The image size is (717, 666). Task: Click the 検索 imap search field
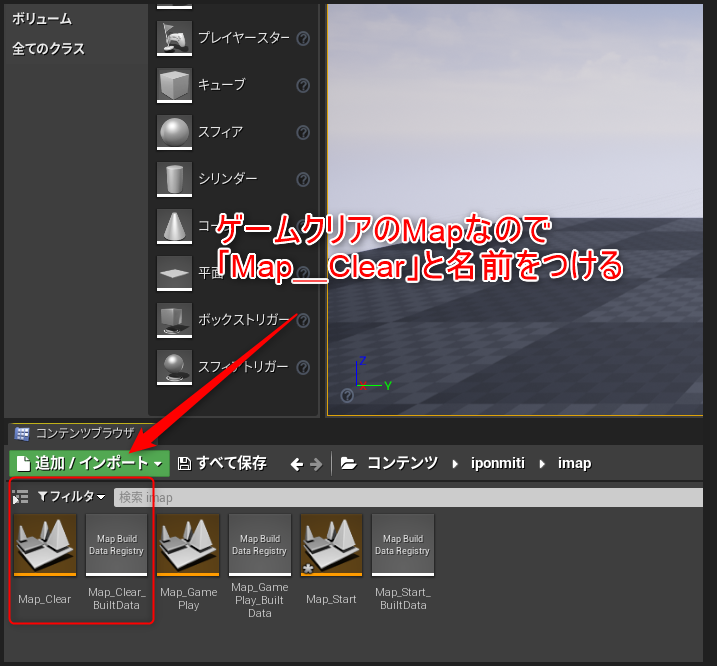point(400,497)
